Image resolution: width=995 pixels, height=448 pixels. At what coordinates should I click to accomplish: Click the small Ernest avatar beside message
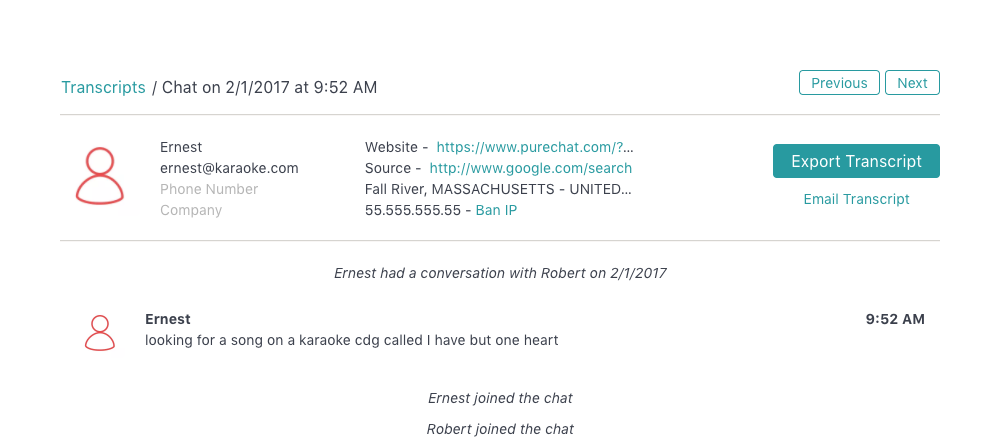pyautogui.click(x=100, y=333)
